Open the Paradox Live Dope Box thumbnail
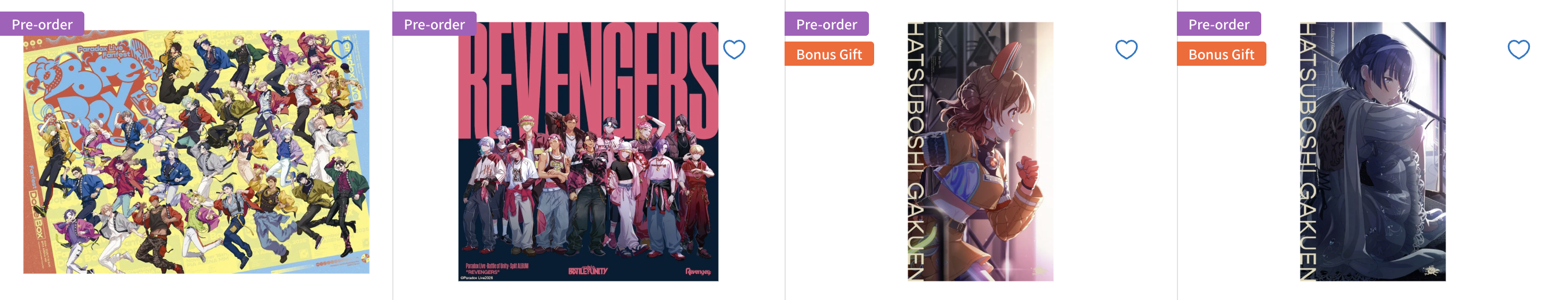The image size is (1568, 300). pos(196,152)
